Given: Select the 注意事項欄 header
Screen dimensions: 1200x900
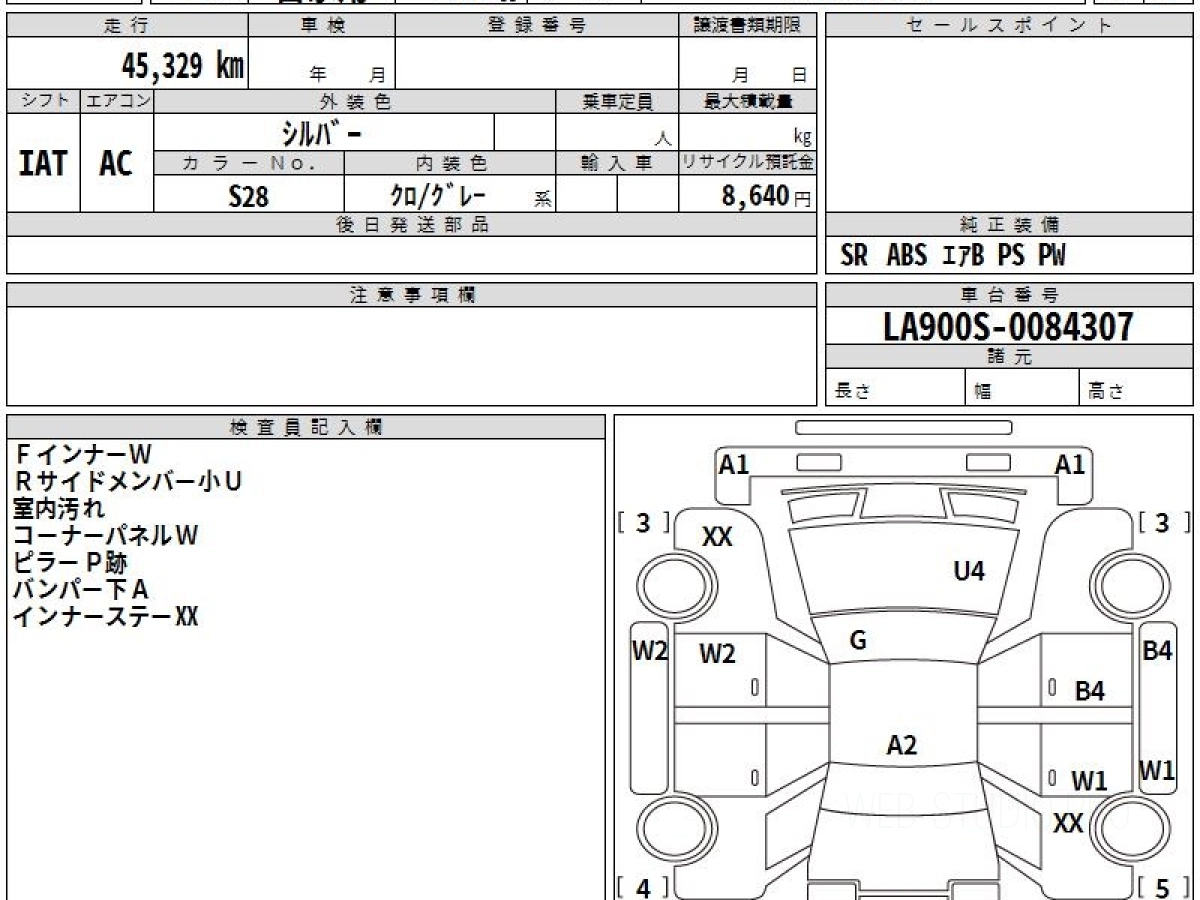Looking at the screenshot, I should 411,295.
